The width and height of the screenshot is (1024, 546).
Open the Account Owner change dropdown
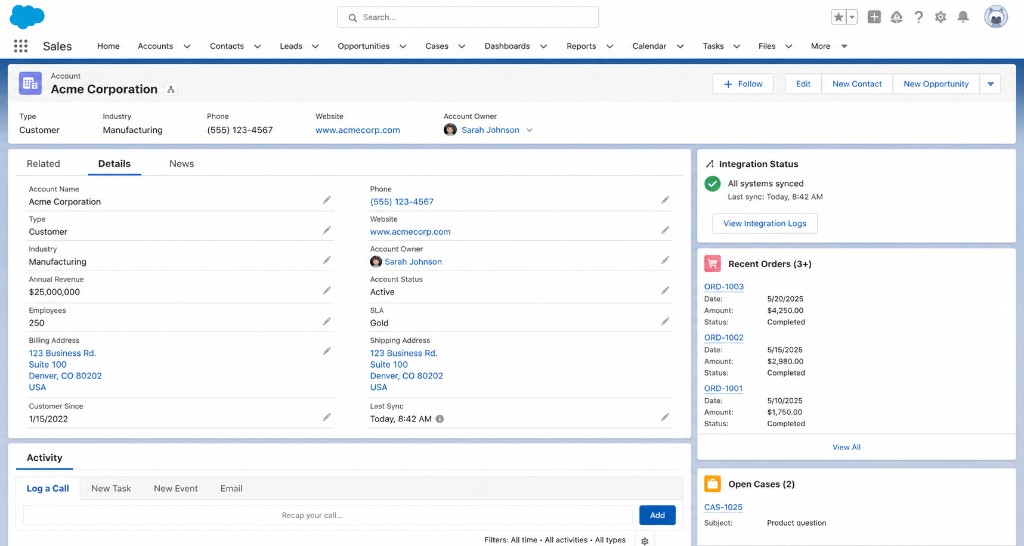(530, 130)
